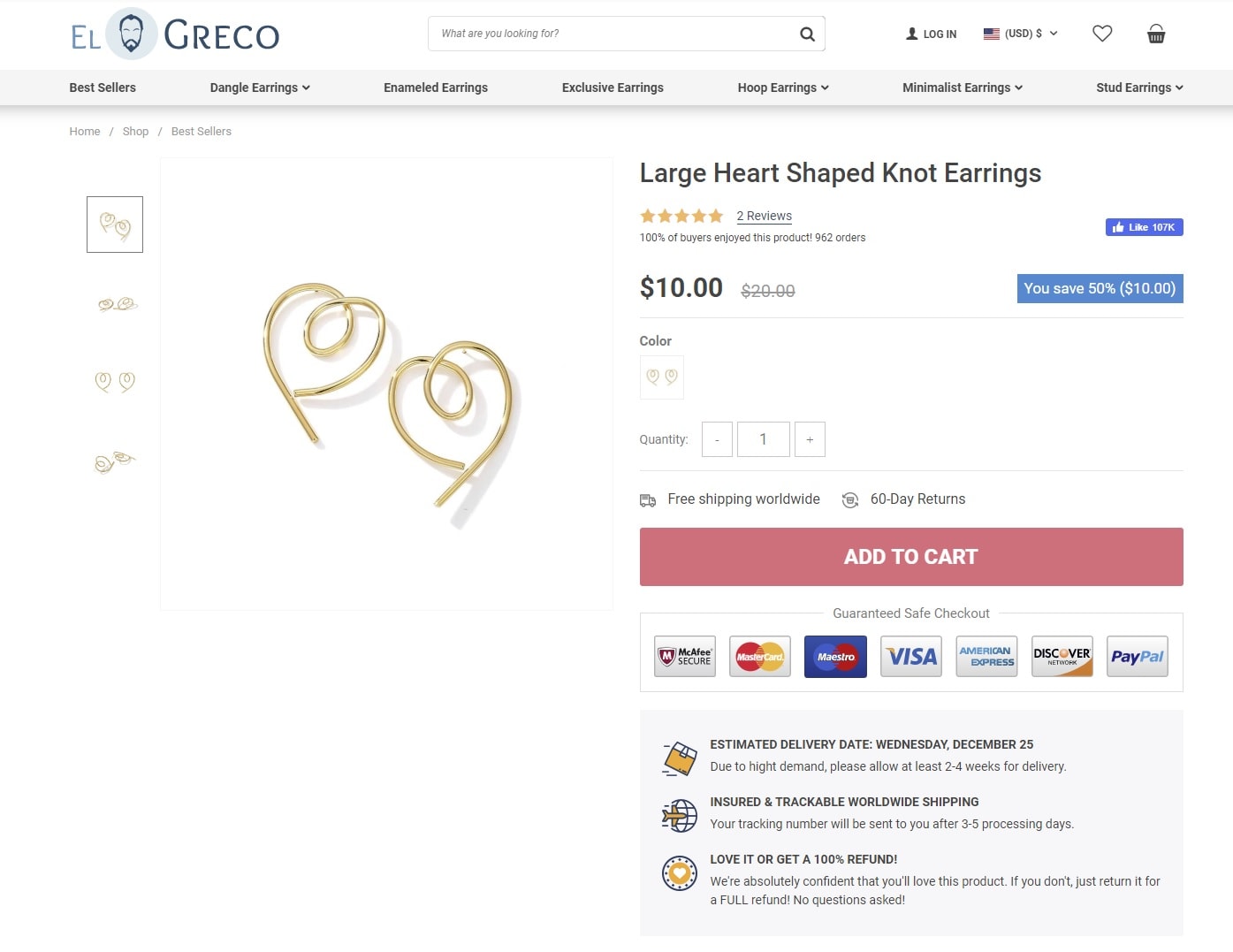
Task: Select the gold heart color swatch
Action: (x=661, y=377)
